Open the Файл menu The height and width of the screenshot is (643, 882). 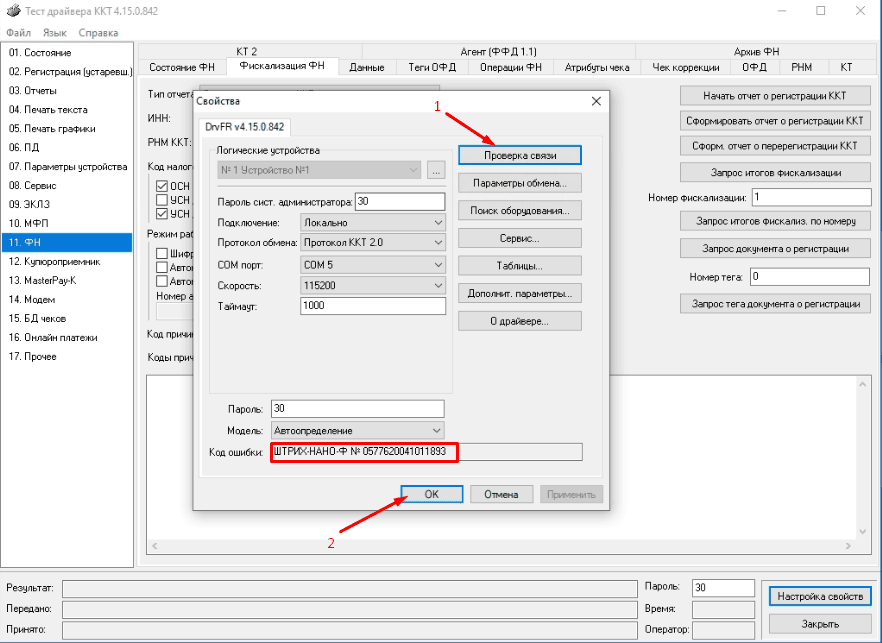point(17,32)
